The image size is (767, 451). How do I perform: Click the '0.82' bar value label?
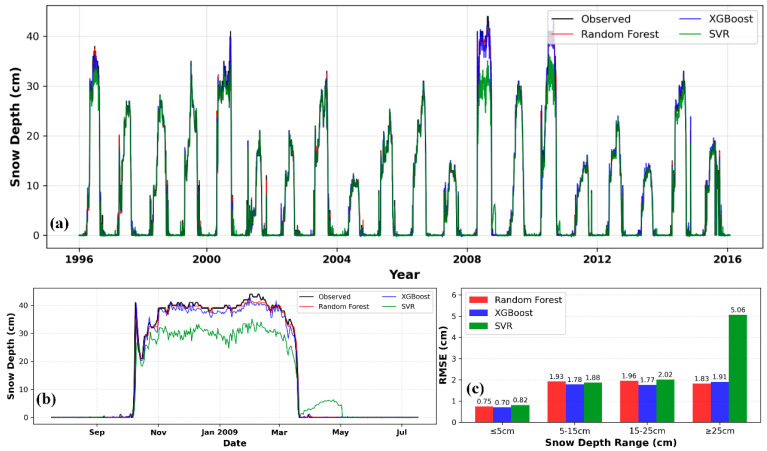pyautogui.click(x=520, y=400)
